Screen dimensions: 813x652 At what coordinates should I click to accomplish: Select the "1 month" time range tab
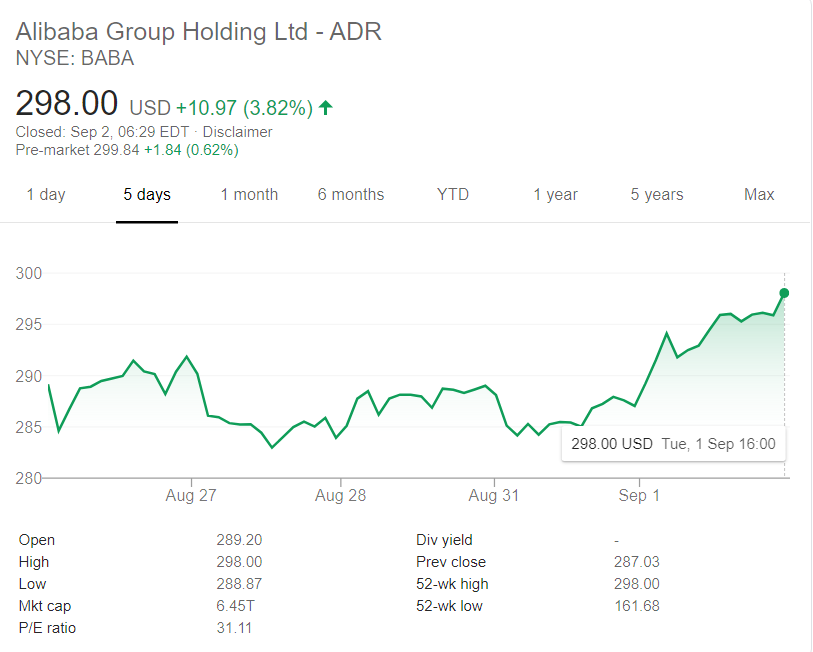point(248,194)
